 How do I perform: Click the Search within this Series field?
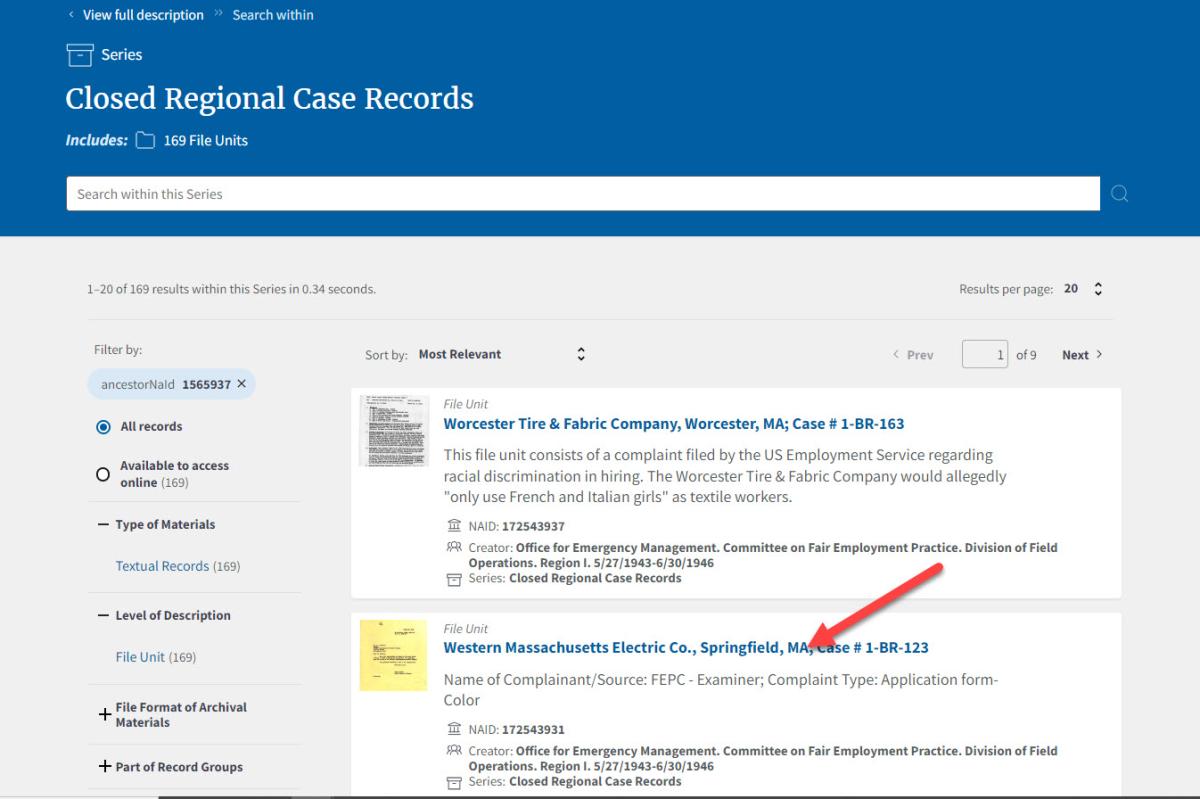(582, 194)
